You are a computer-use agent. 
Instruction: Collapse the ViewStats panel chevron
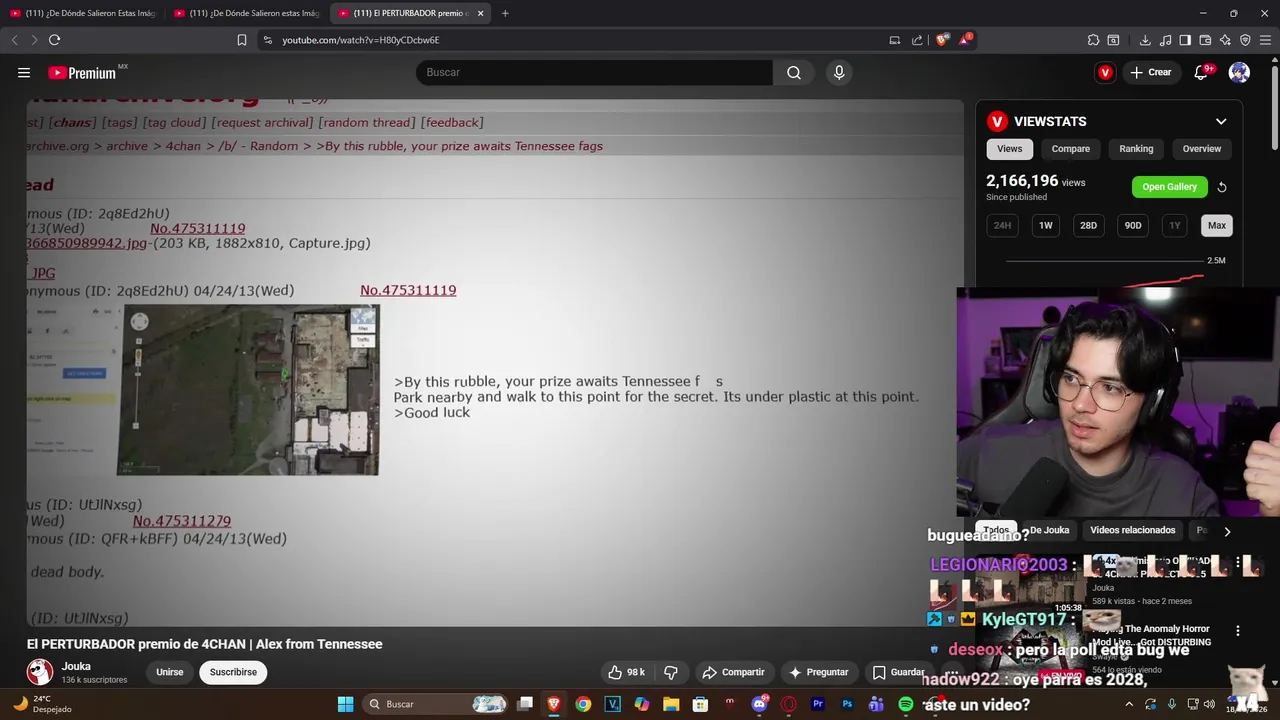pyautogui.click(x=1221, y=121)
